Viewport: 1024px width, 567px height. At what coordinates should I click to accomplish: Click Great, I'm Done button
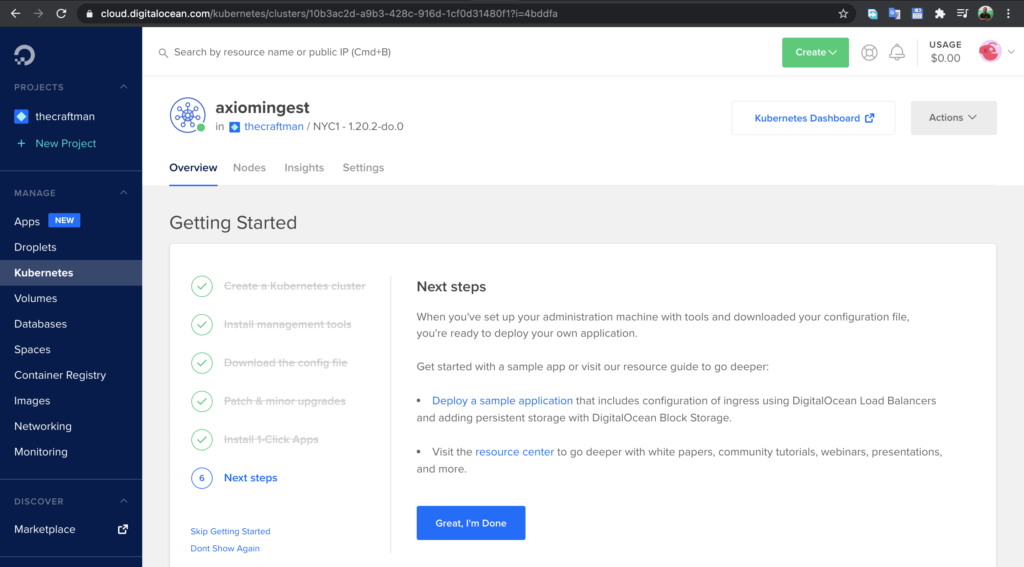(471, 523)
